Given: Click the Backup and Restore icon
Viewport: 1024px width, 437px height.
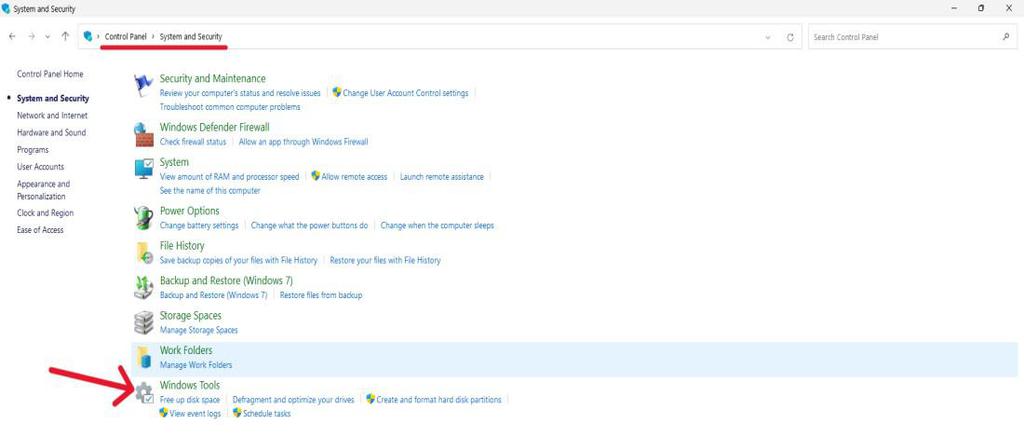Looking at the screenshot, I should click(143, 287).
